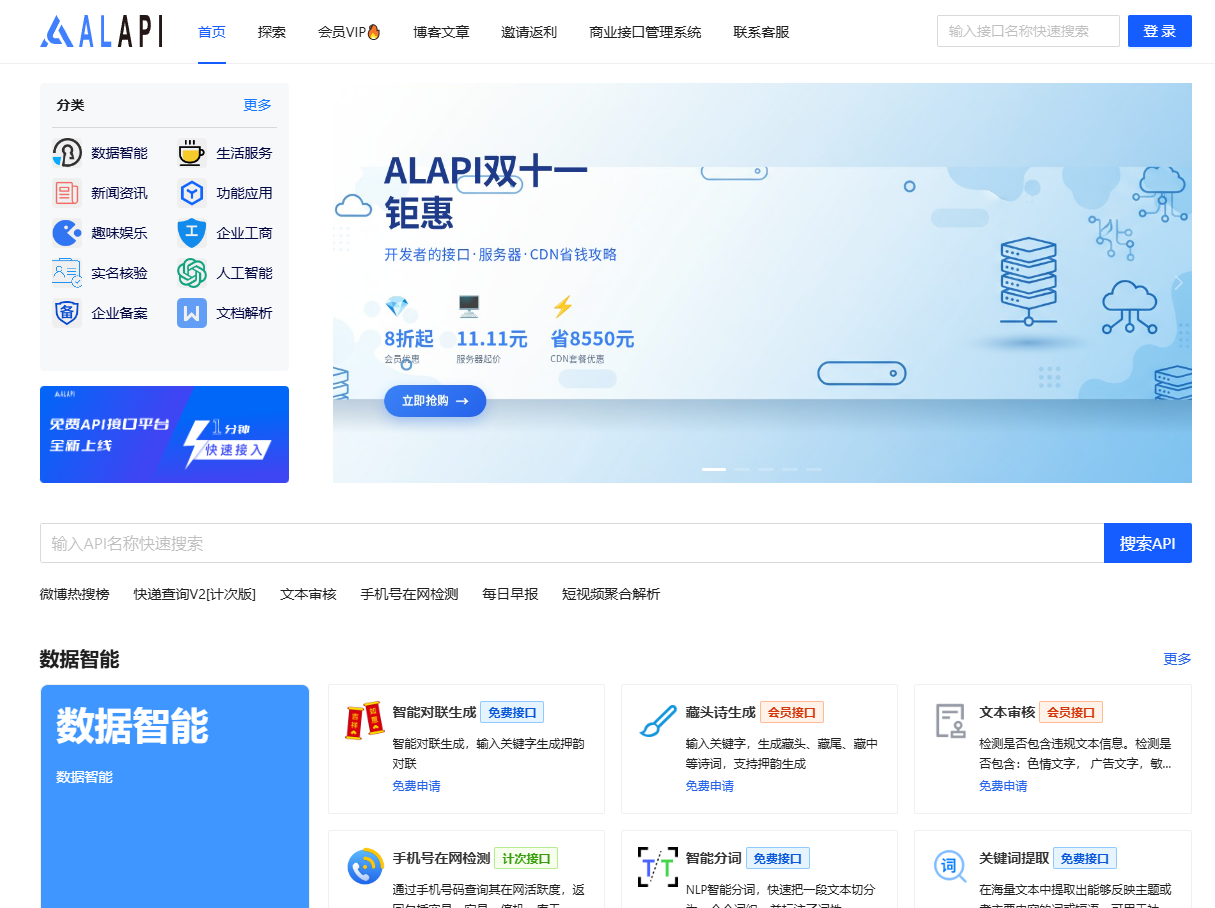Click 更多 link in 分类 panel
This screenshot has height=908, width=1215.
click(258, 105)
